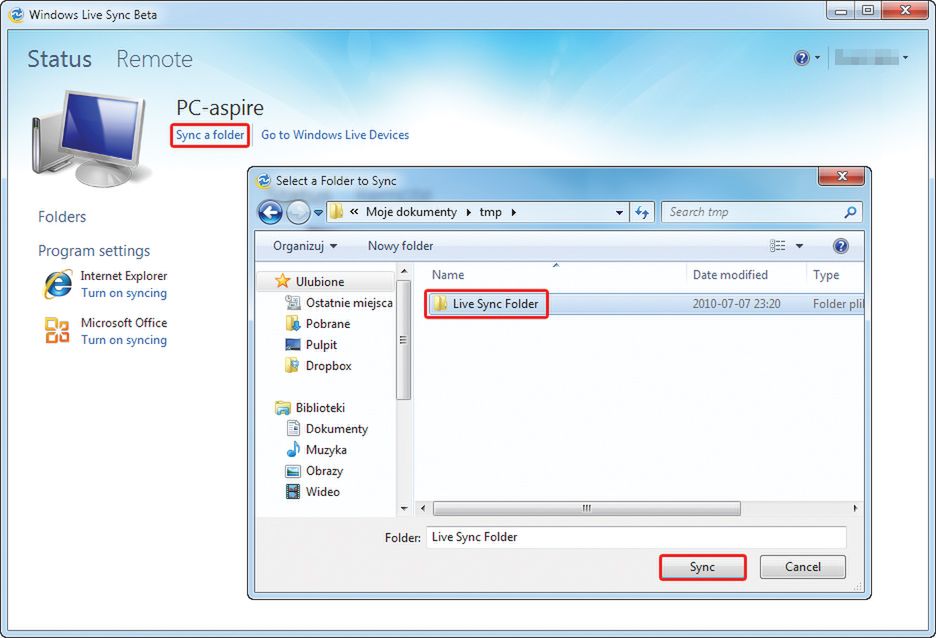
Task: Click the file list scroll left arrow
Action: pyautogui.click(x=423, y=508)
